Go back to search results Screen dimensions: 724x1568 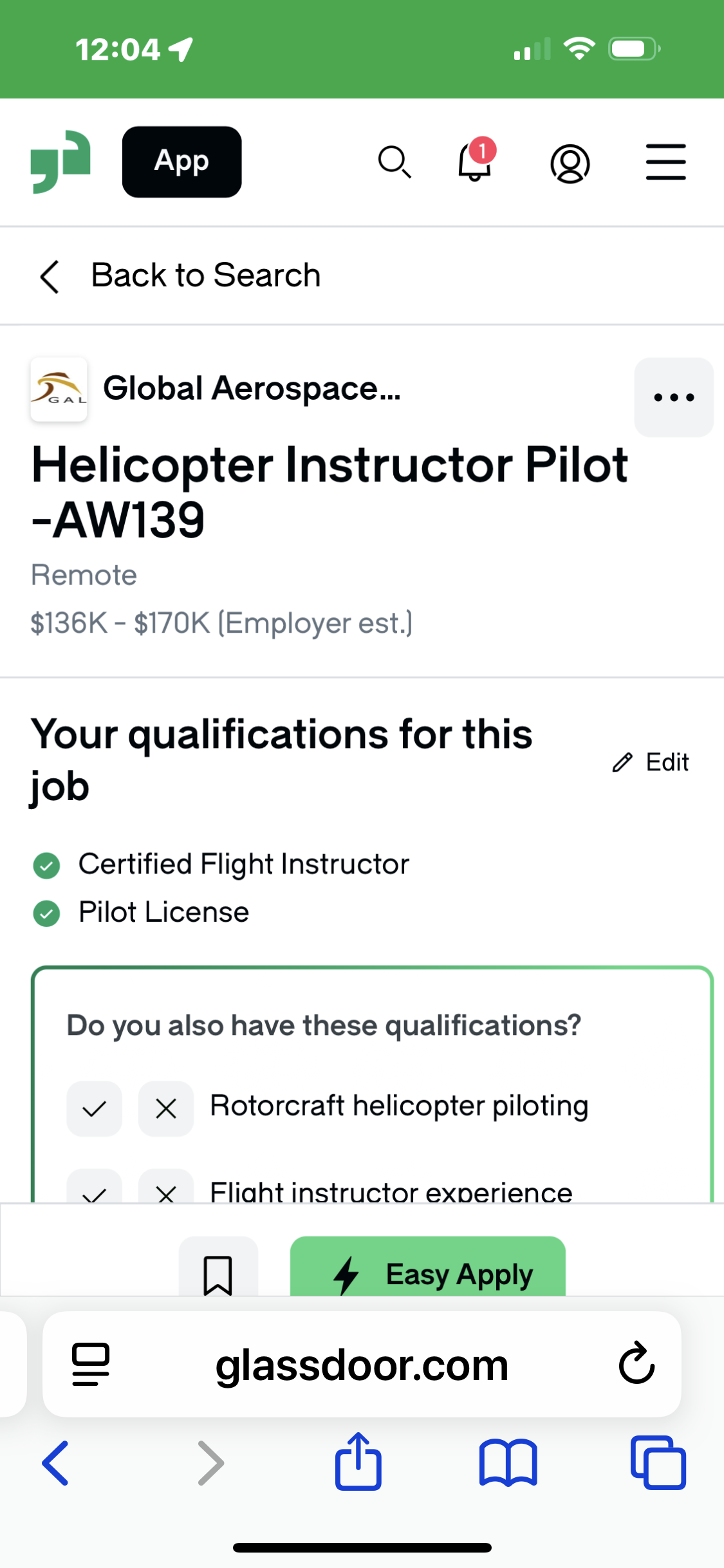[180, 275]
